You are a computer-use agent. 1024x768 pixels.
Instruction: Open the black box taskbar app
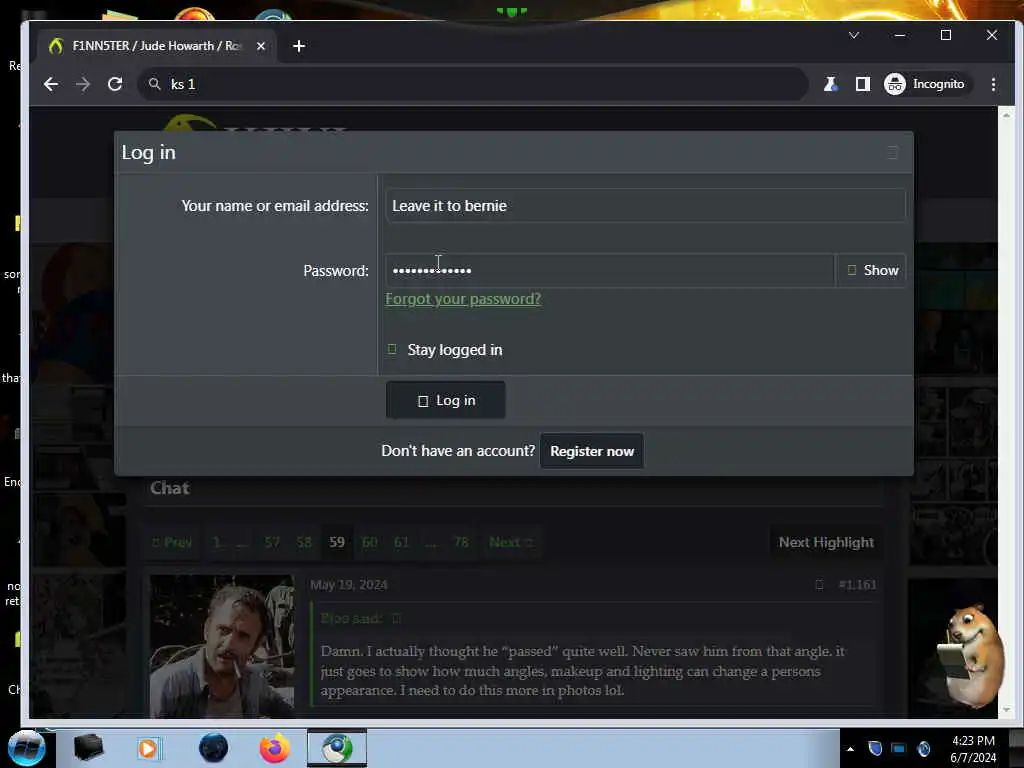pyautogui.click(x=88, y=748)
